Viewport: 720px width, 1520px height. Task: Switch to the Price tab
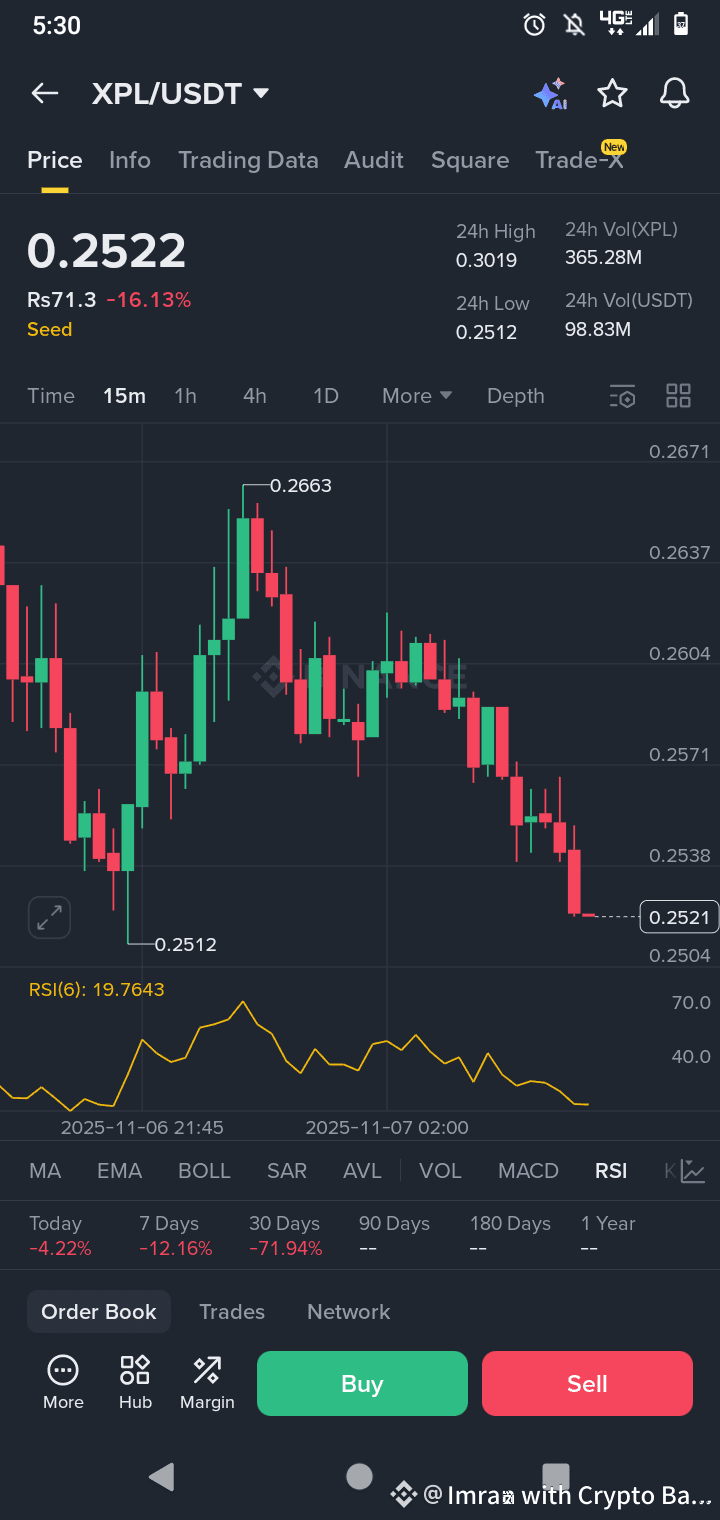[55, 160]
